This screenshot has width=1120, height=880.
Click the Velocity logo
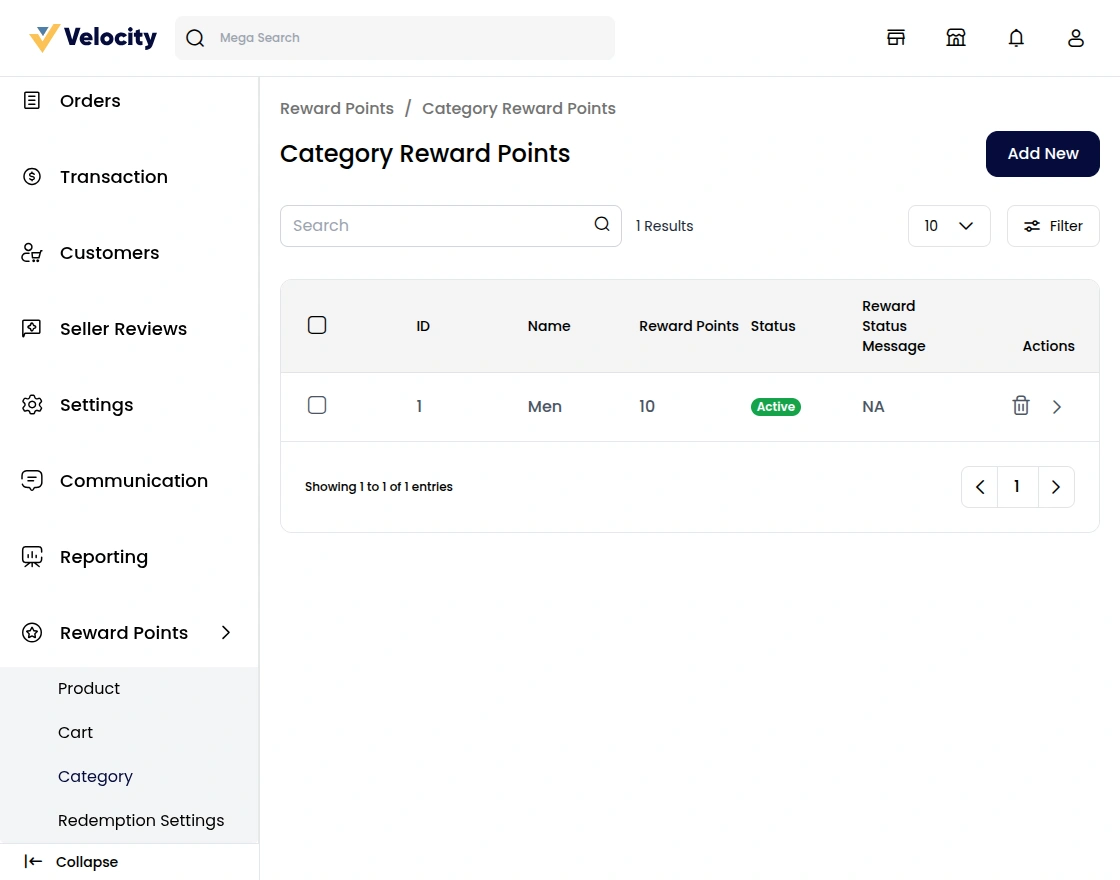click(x=93, y=38)
